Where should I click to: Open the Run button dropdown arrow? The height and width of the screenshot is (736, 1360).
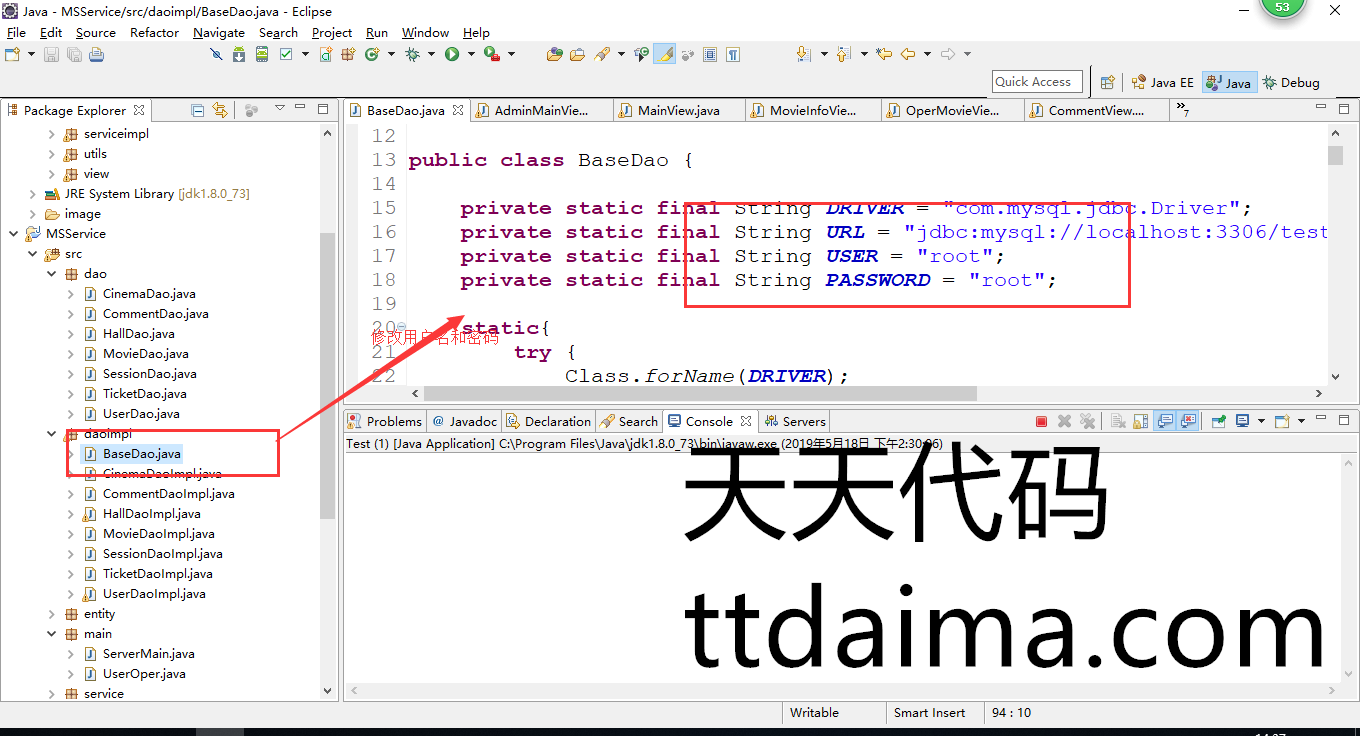tap(469, 54)
